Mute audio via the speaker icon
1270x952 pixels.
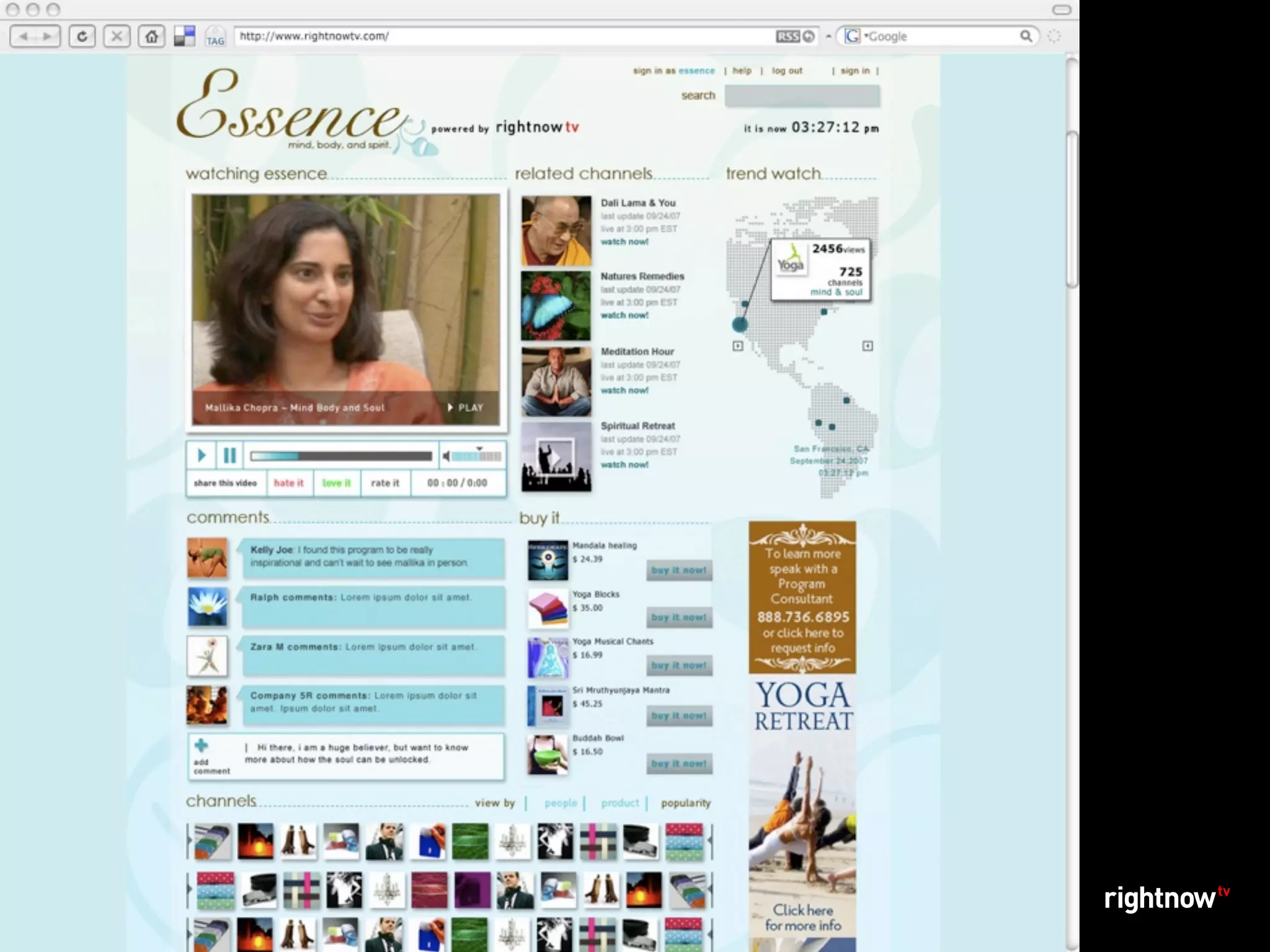point(446,457)
